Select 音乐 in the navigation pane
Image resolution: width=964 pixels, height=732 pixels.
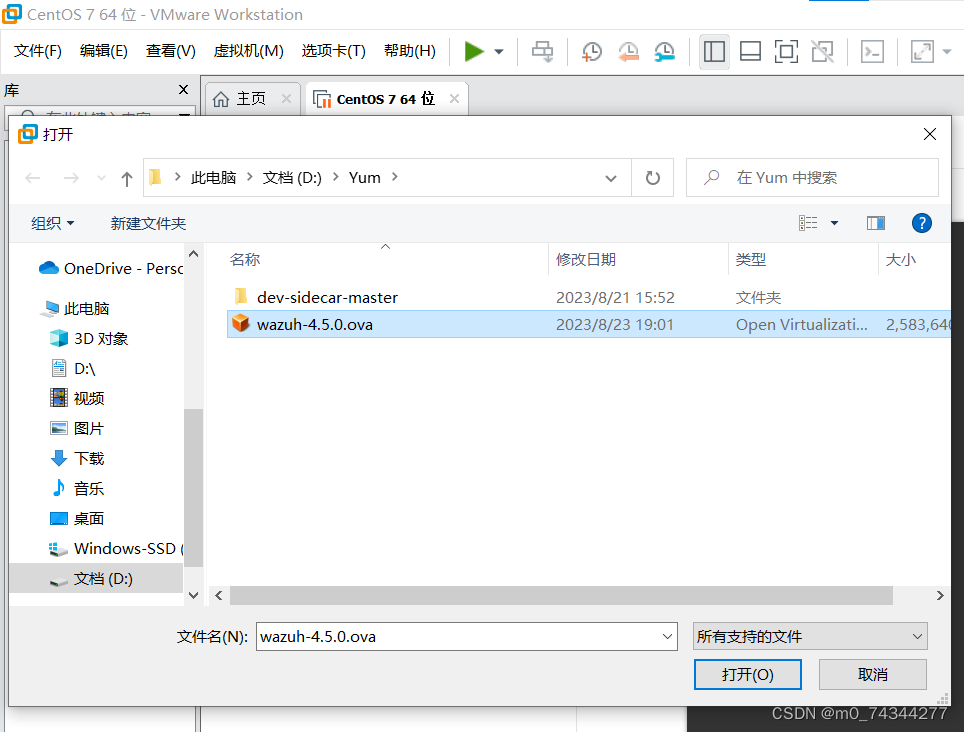click(77, 489)
